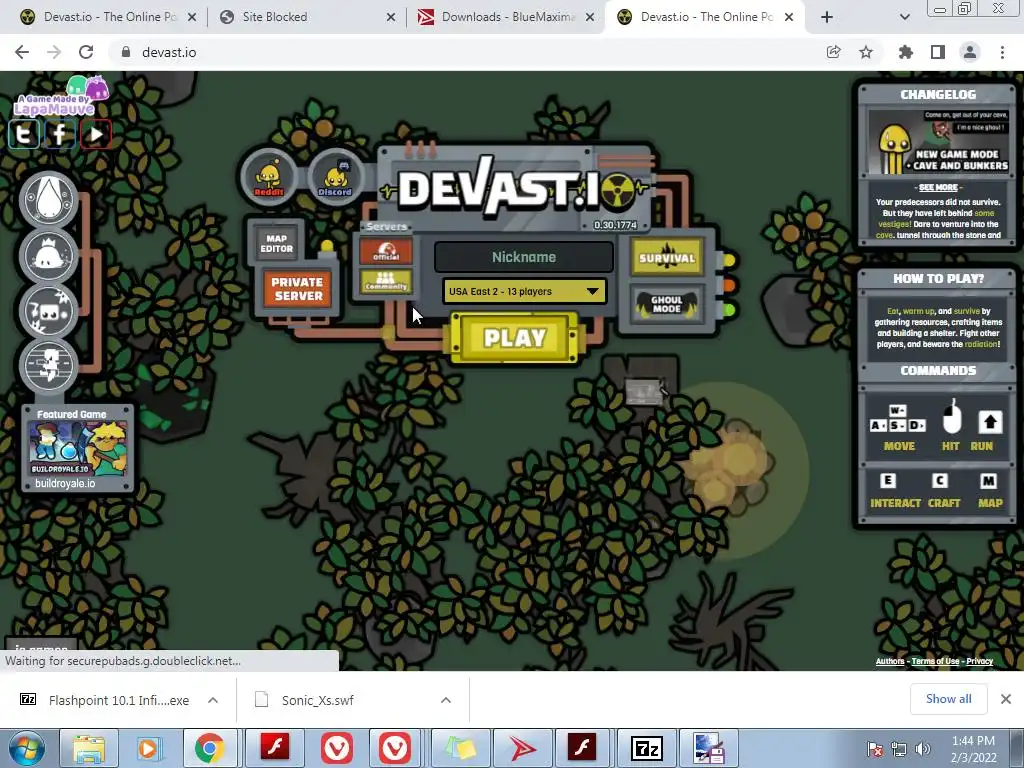Expand Flashpoint 10.1 download options
Screen dimensions: 1024x768
[x=213, y=700]
